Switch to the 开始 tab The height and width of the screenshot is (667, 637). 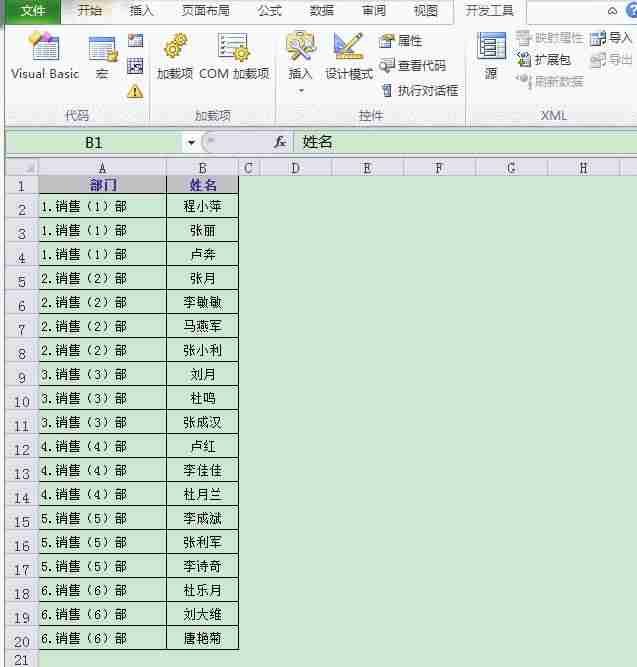[x=90, y=11]
